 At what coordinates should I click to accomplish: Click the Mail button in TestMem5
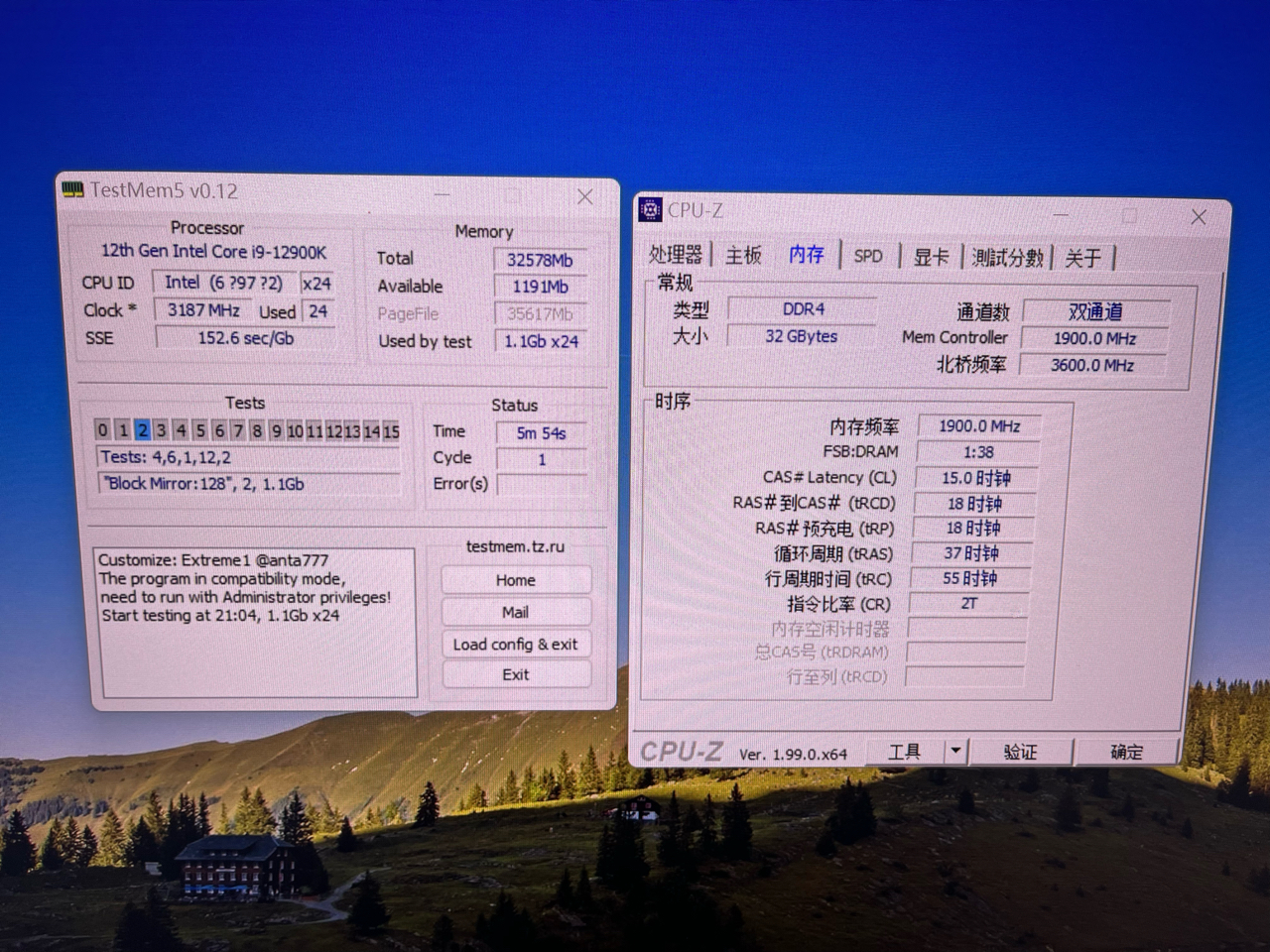click(x=515, y=611)
